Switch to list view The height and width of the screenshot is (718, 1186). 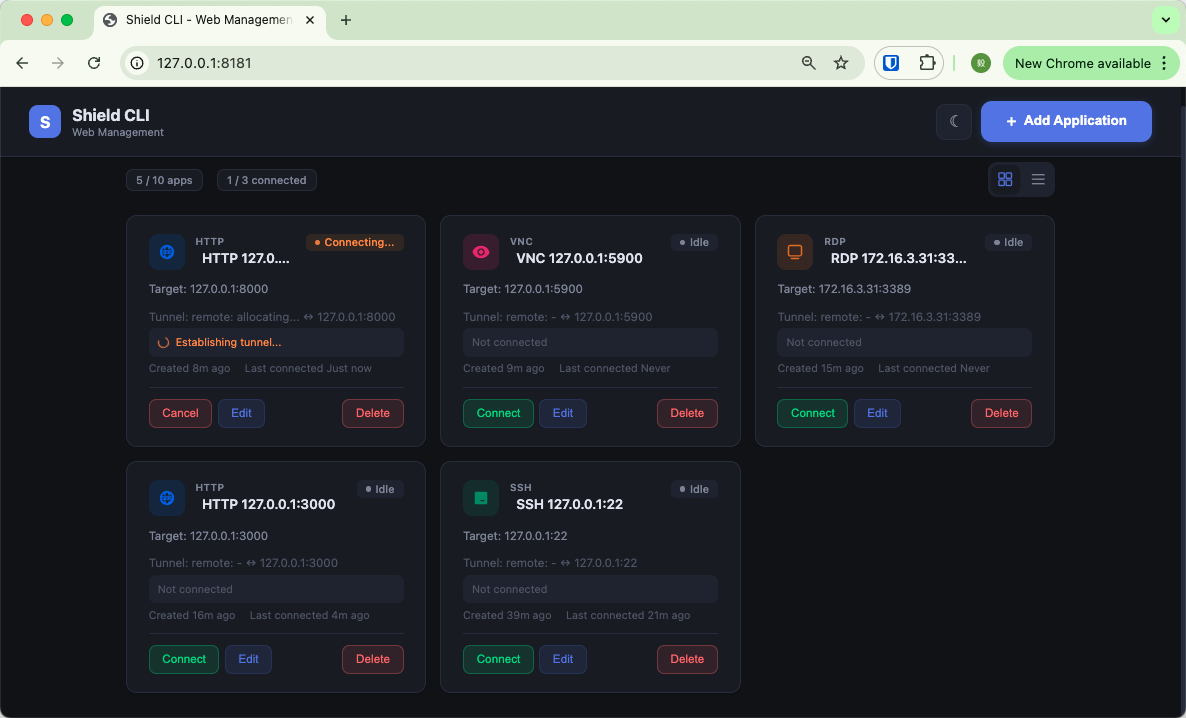(1038, 179)
